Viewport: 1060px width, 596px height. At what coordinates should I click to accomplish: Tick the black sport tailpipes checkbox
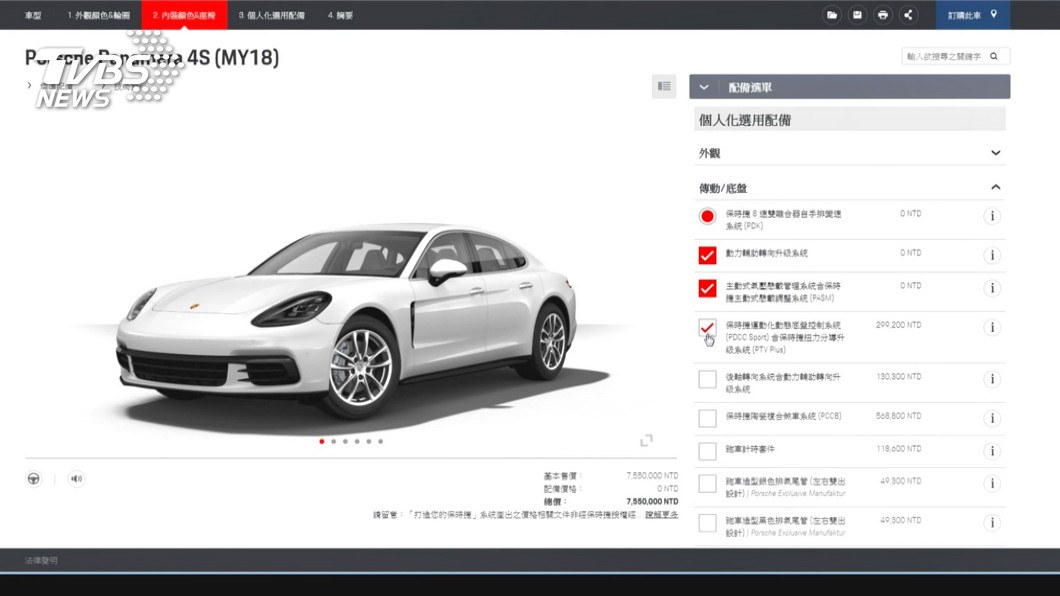click(707, 523)
